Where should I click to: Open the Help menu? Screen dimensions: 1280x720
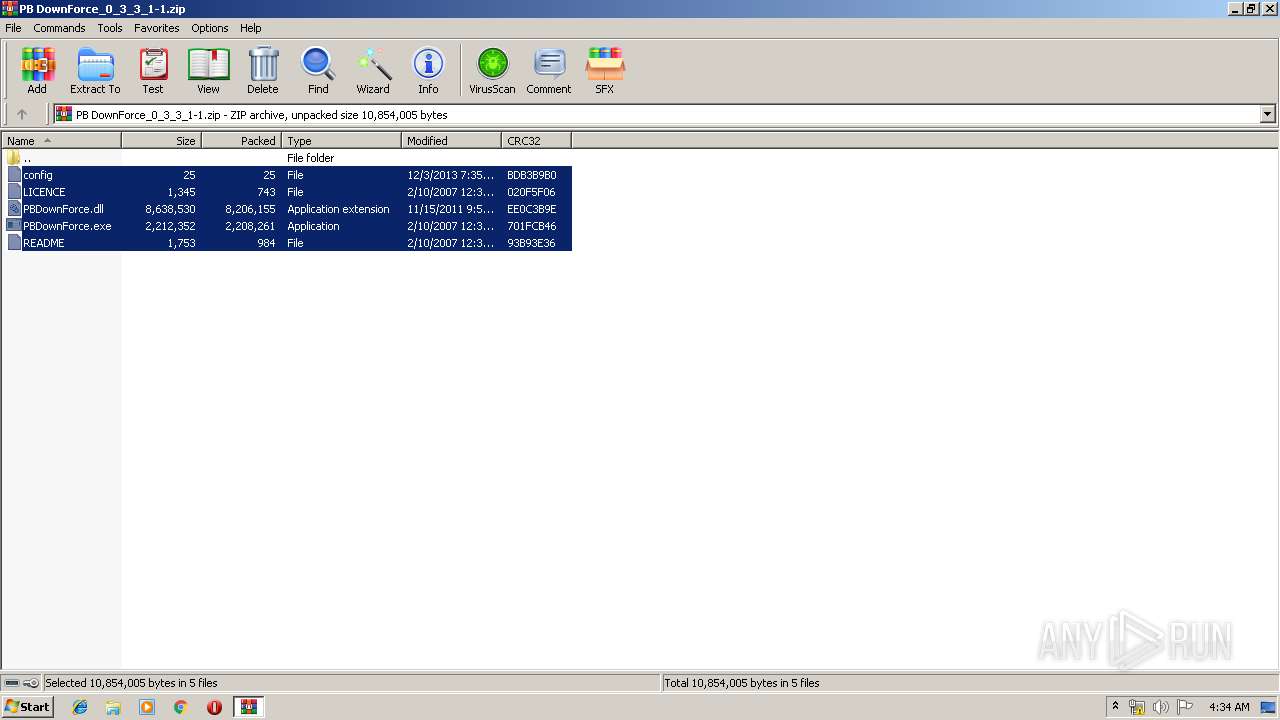[x=251, y=28]
